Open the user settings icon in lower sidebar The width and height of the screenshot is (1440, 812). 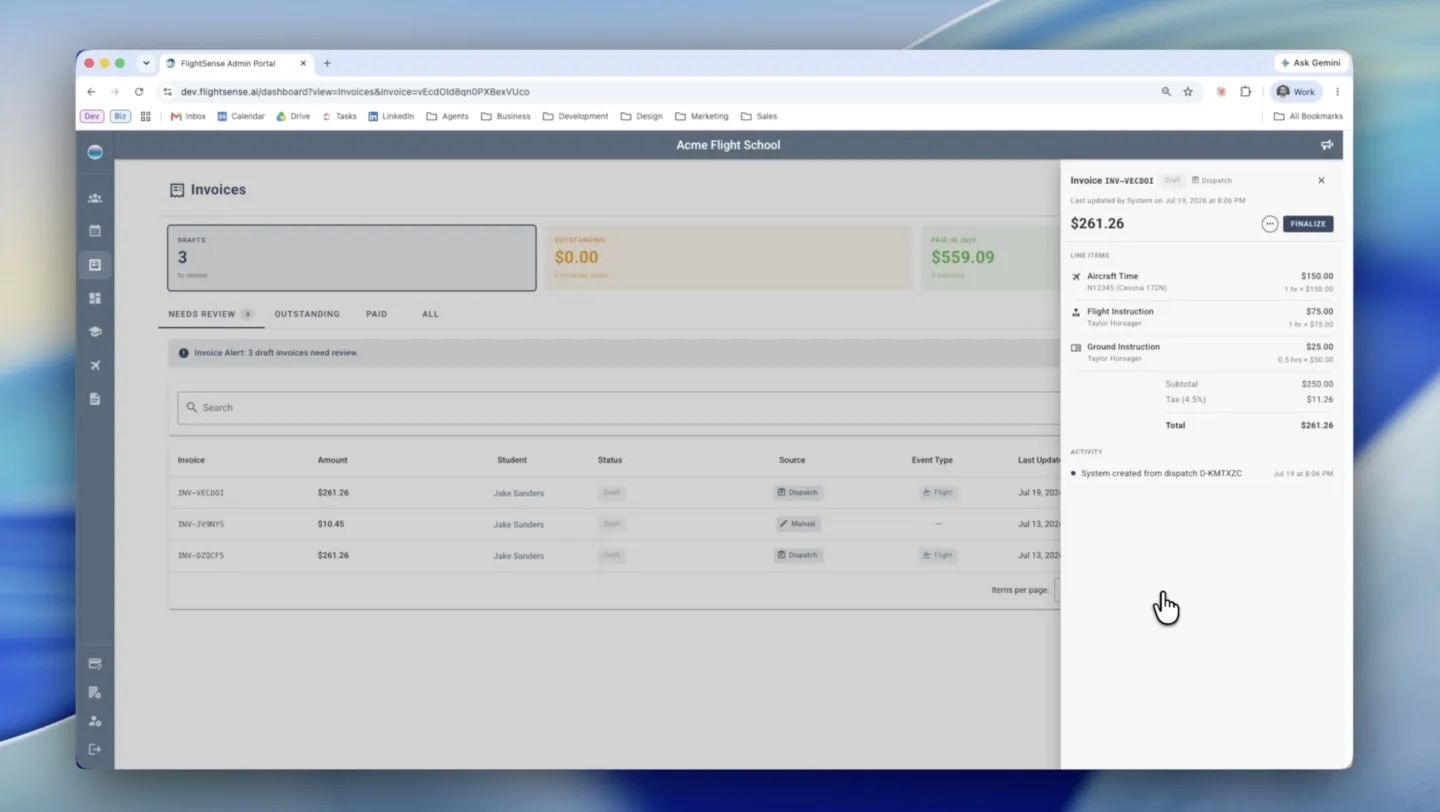click(95, 721)
